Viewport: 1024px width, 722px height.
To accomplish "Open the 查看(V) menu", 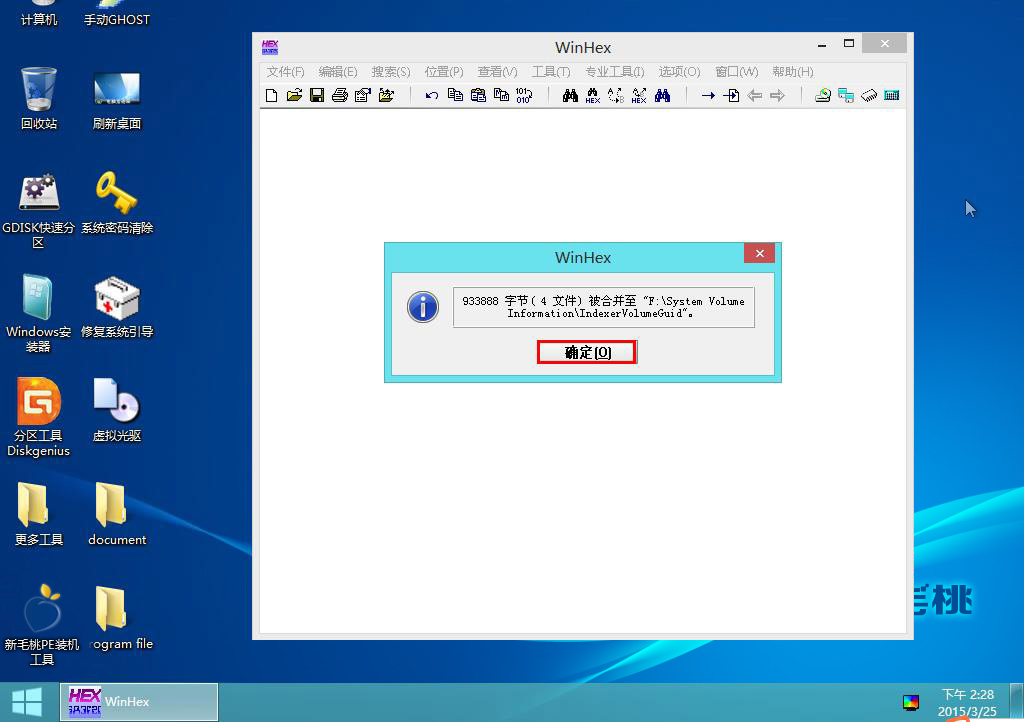I will [497, 72].
